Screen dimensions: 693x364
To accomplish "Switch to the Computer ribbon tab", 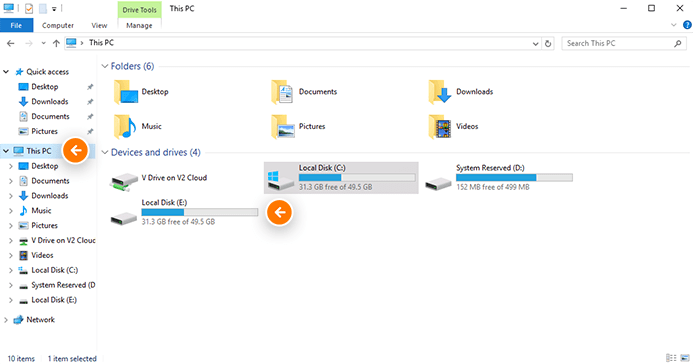I will (x=58, y=26).
